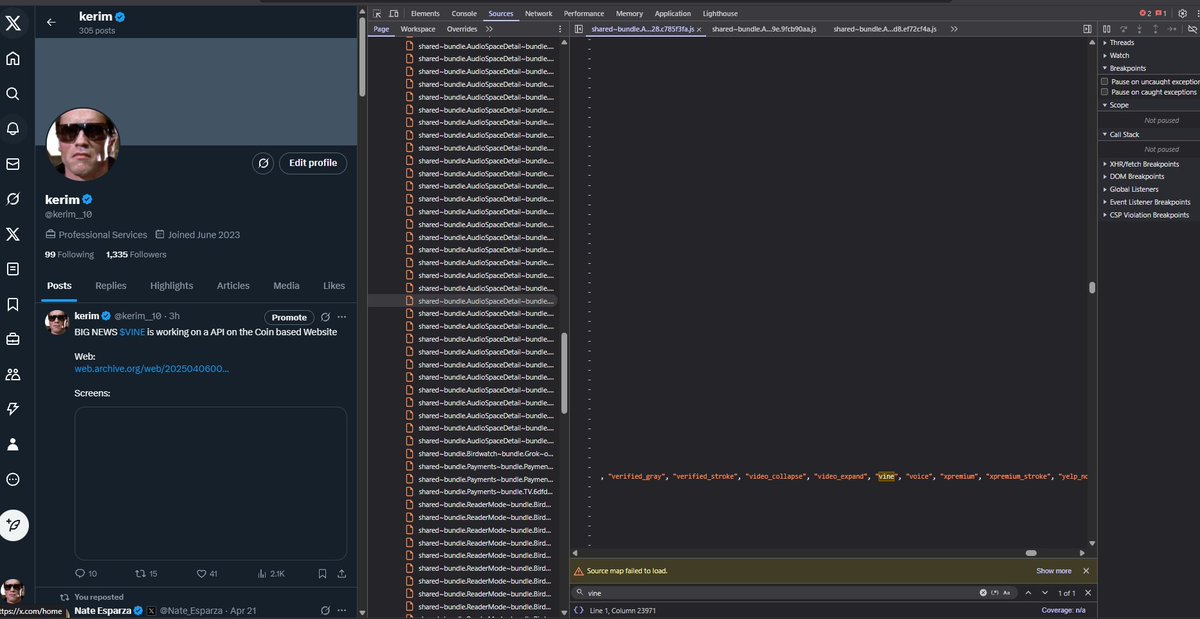Toggle the deactivate breakpoints icon
Viewport: 1200px width, 619px height.
1192,29
